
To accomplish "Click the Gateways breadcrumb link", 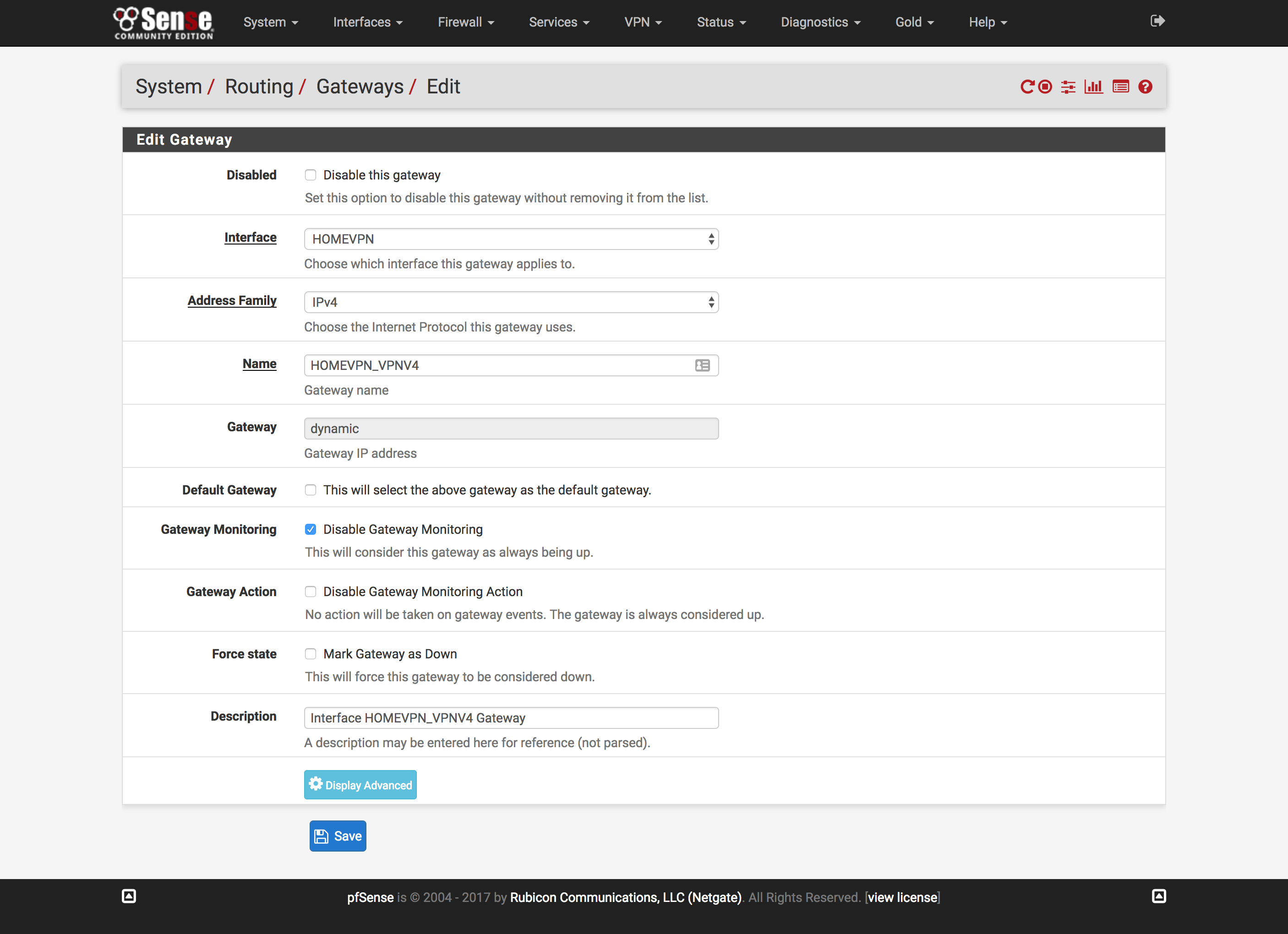I will [360, 86].
